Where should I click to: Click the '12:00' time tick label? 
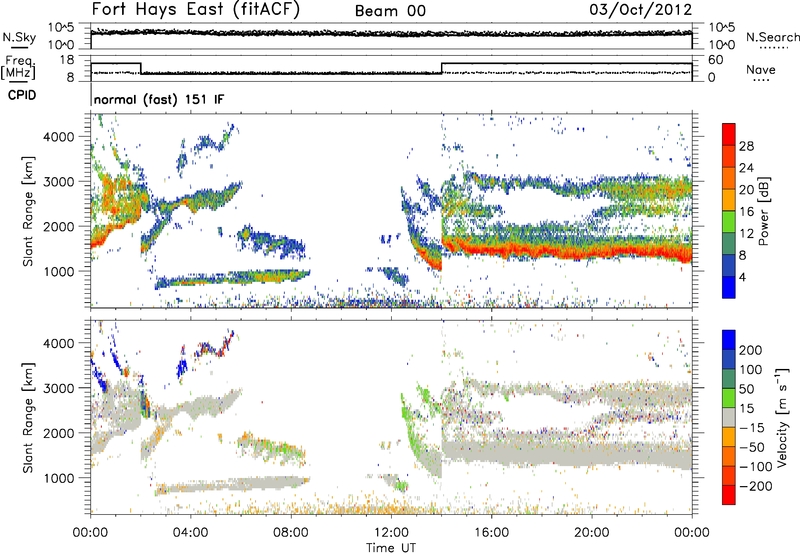pyautogui.click(x=391, y=533)
